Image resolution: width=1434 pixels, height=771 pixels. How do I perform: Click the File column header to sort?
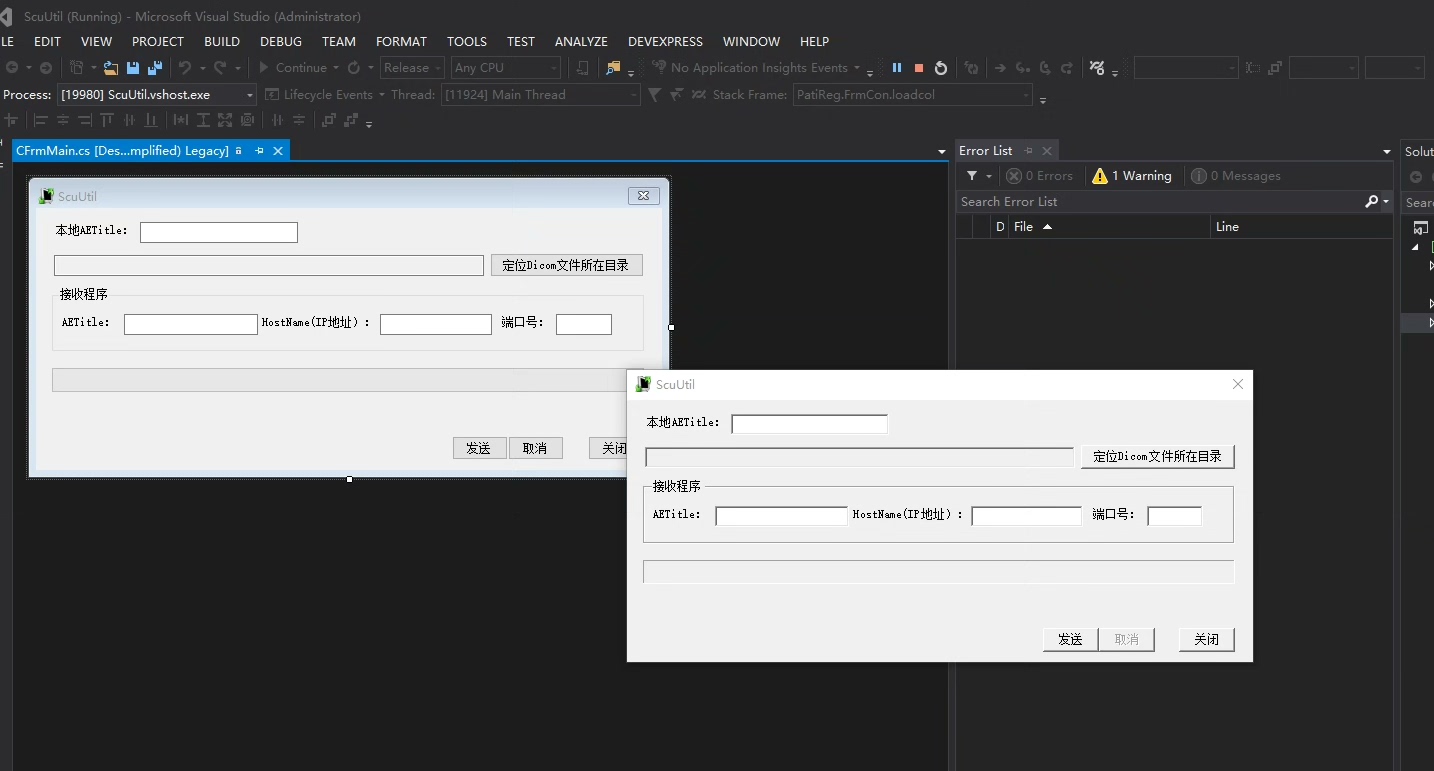pos(1023,227)
